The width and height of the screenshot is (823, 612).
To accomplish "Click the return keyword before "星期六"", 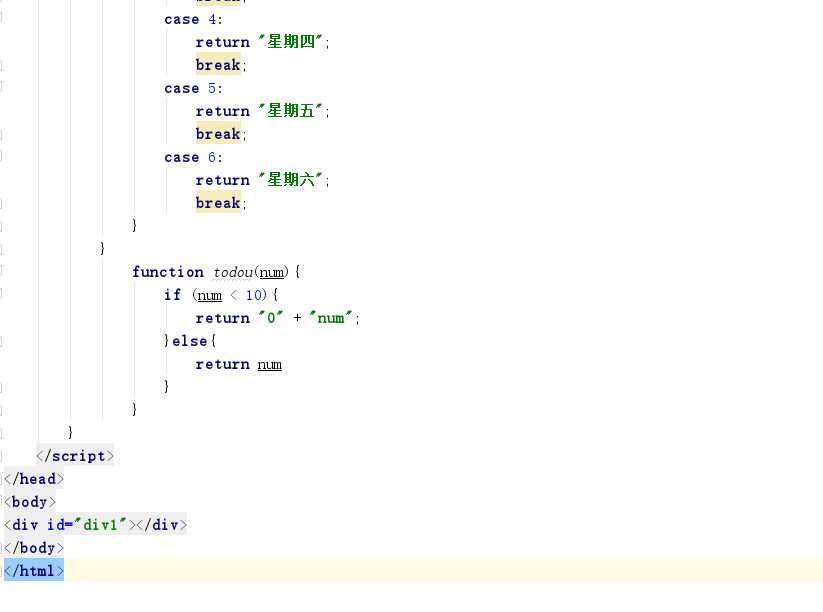I will coord(223,181).
